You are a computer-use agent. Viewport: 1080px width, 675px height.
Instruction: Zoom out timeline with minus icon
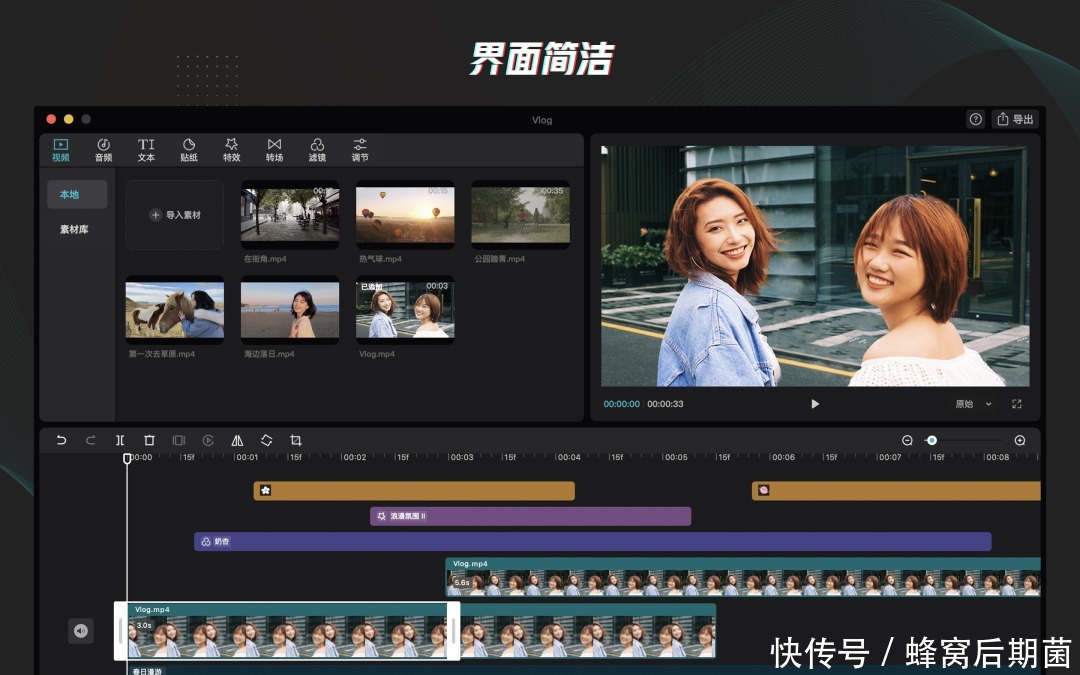pyautogui.click(x=907, y=440)
